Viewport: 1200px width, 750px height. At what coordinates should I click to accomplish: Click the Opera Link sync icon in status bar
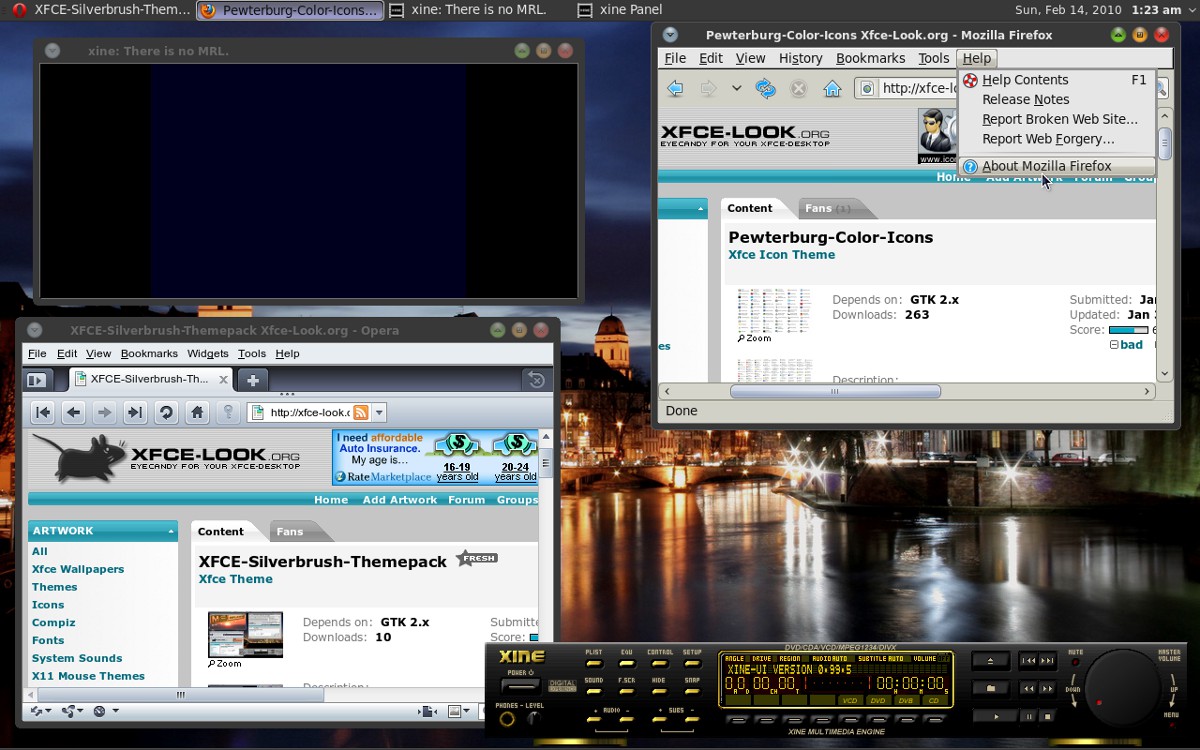tap(36, 711)
